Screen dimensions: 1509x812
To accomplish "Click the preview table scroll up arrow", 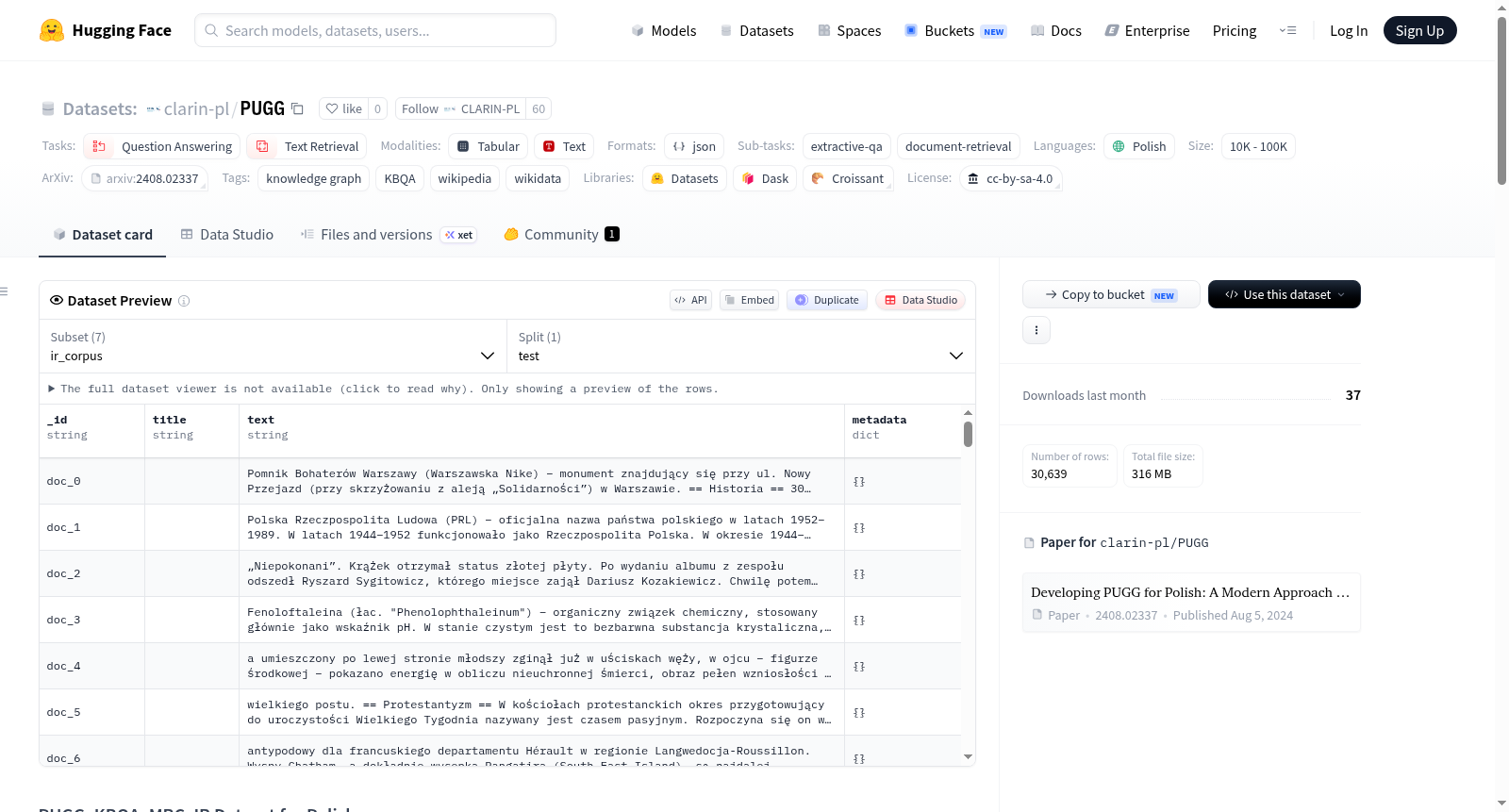I will coord(968,413).
